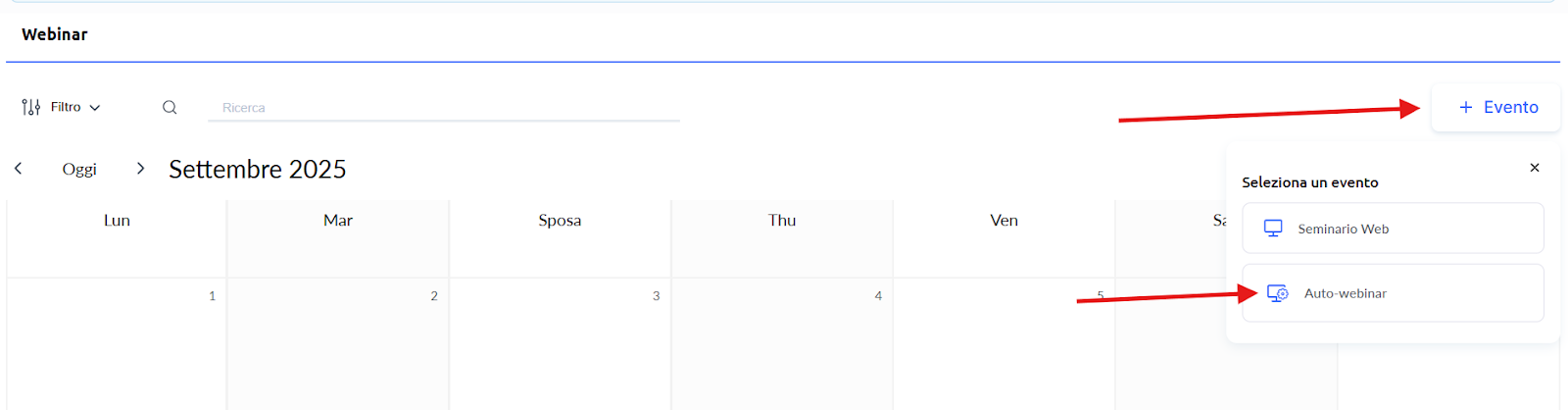The height and width of the screenshot is (410, 1568).
Task: Click the Seminario Web monitor icon
Action: click(x=1273, y=229)
